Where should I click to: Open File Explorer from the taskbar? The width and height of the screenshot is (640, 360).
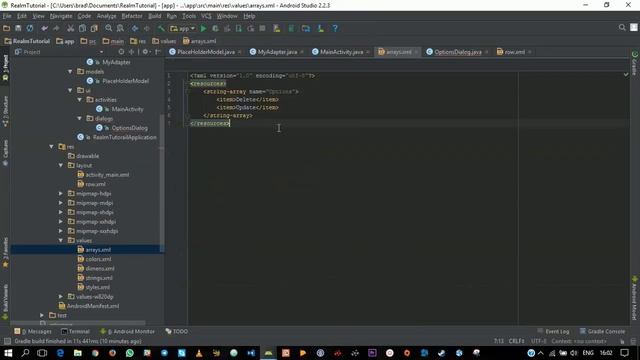78,353
